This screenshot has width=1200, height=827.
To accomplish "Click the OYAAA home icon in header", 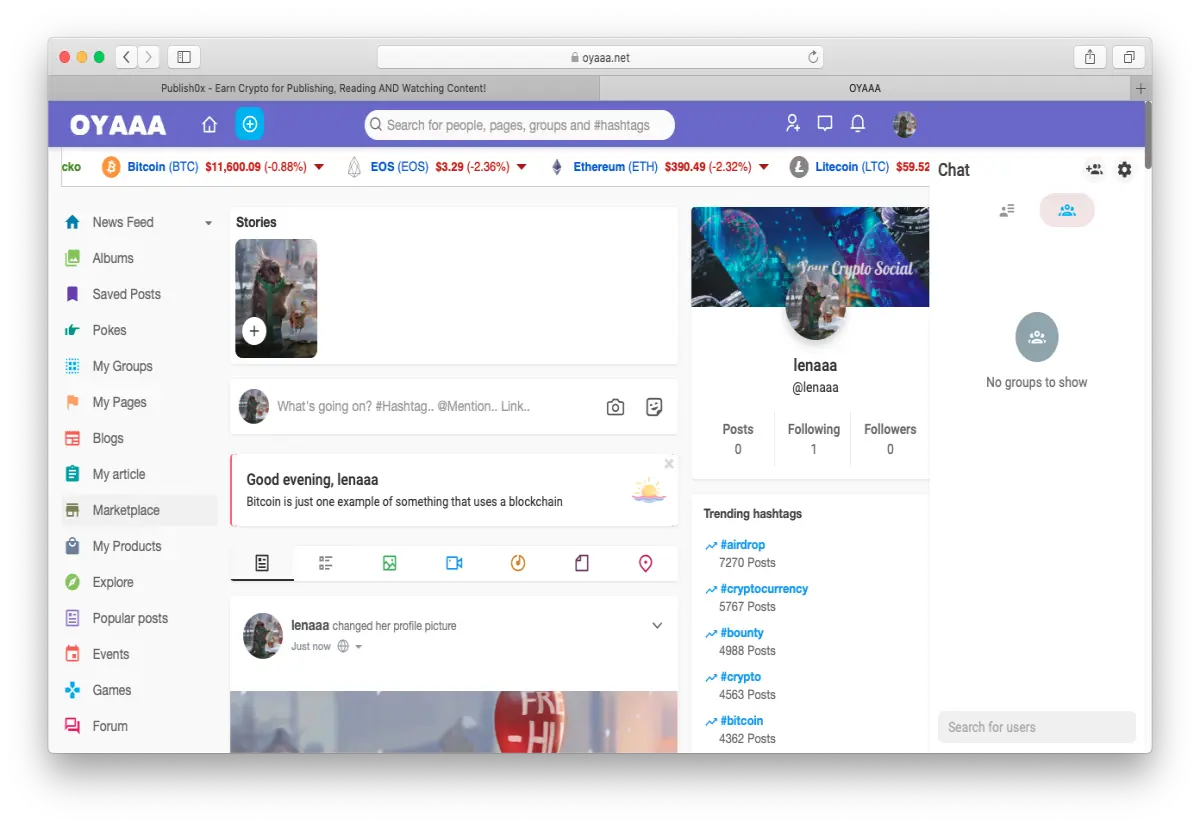I will [209, 125].
